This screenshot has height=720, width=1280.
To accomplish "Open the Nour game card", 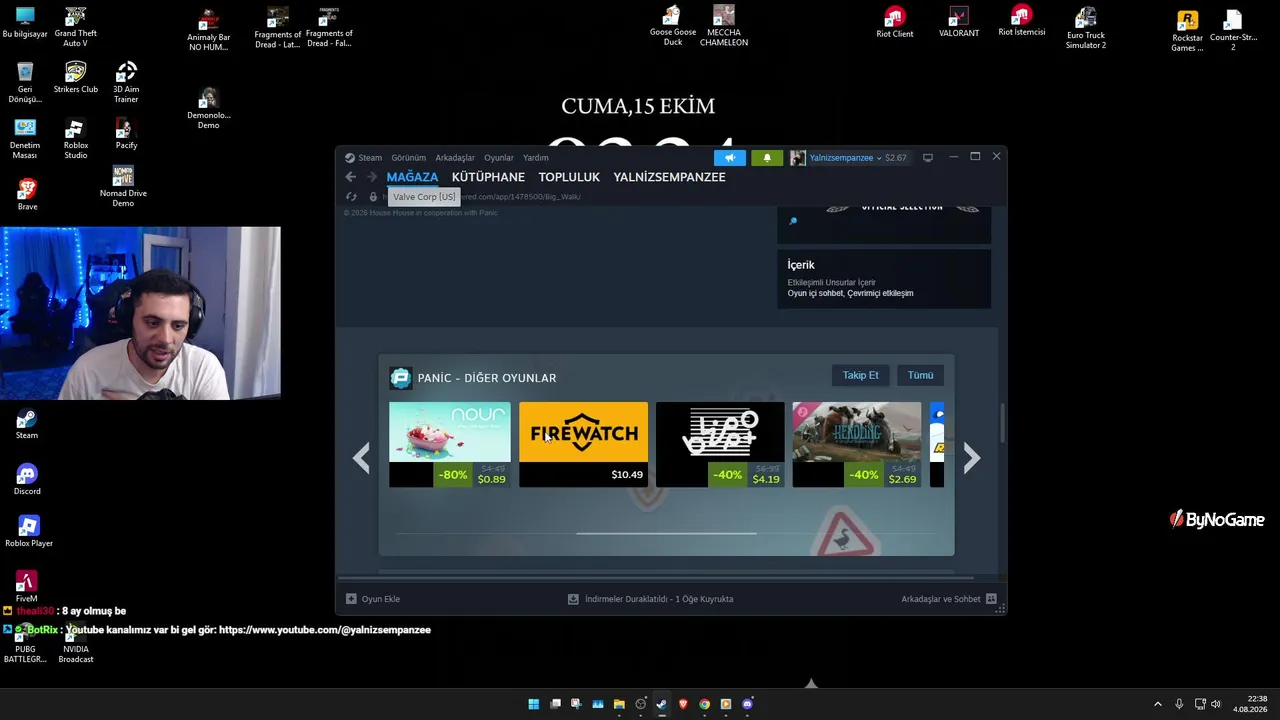I will tap(450, 445).
